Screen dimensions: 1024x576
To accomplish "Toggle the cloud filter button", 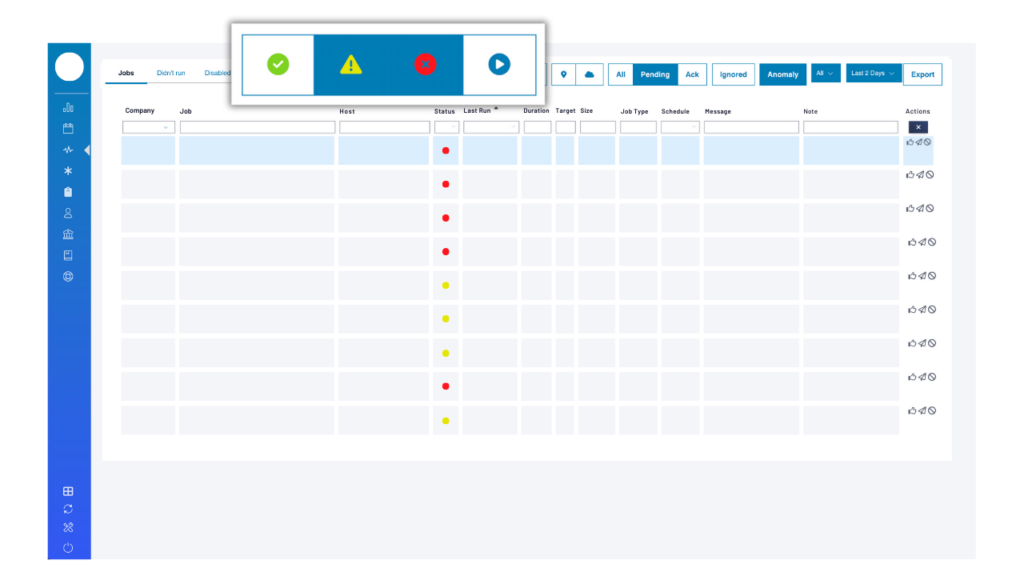I will click(x=589, y=74).
